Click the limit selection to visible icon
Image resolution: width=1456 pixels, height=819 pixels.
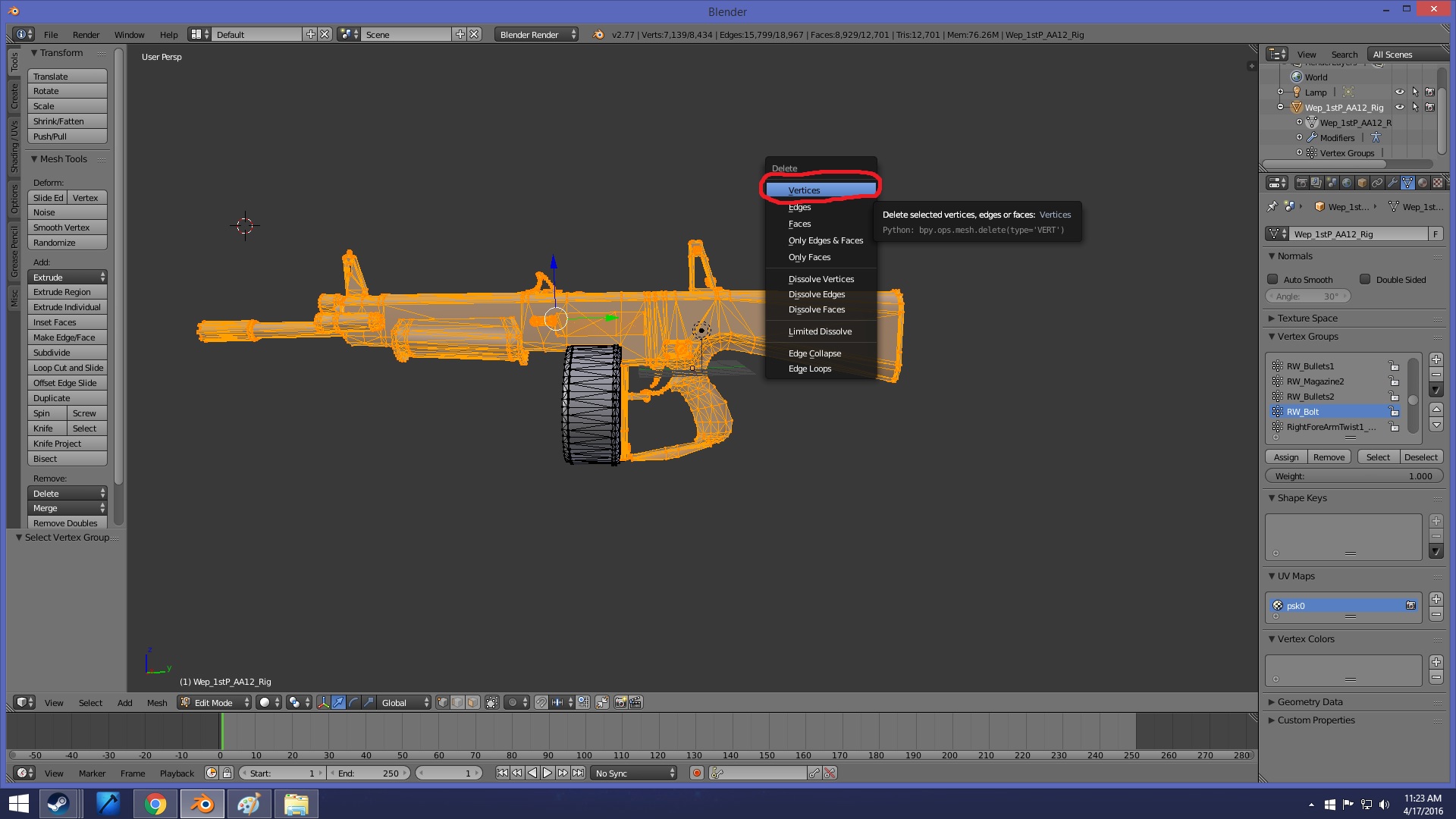pos(492,702)
